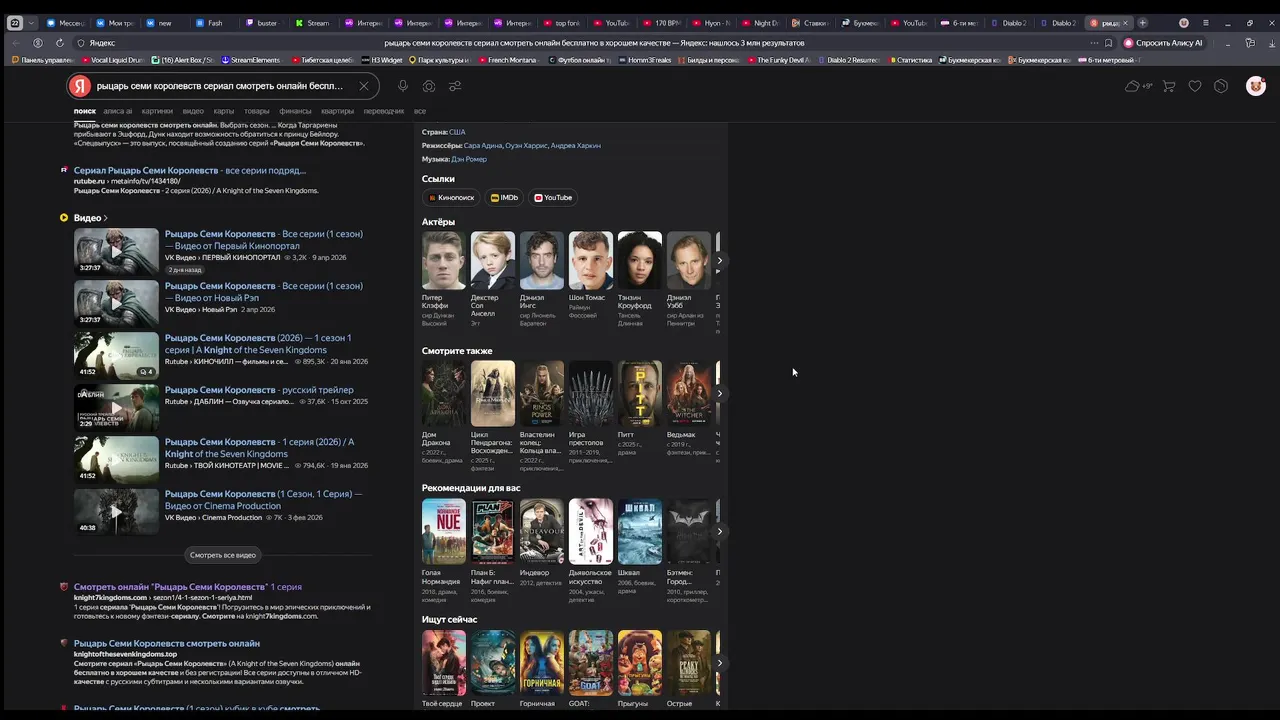The width and height of the screenshot is (1280, 720).
Task: Open actor Питер Клаффи photo
Action: click(x=444, y=261)
